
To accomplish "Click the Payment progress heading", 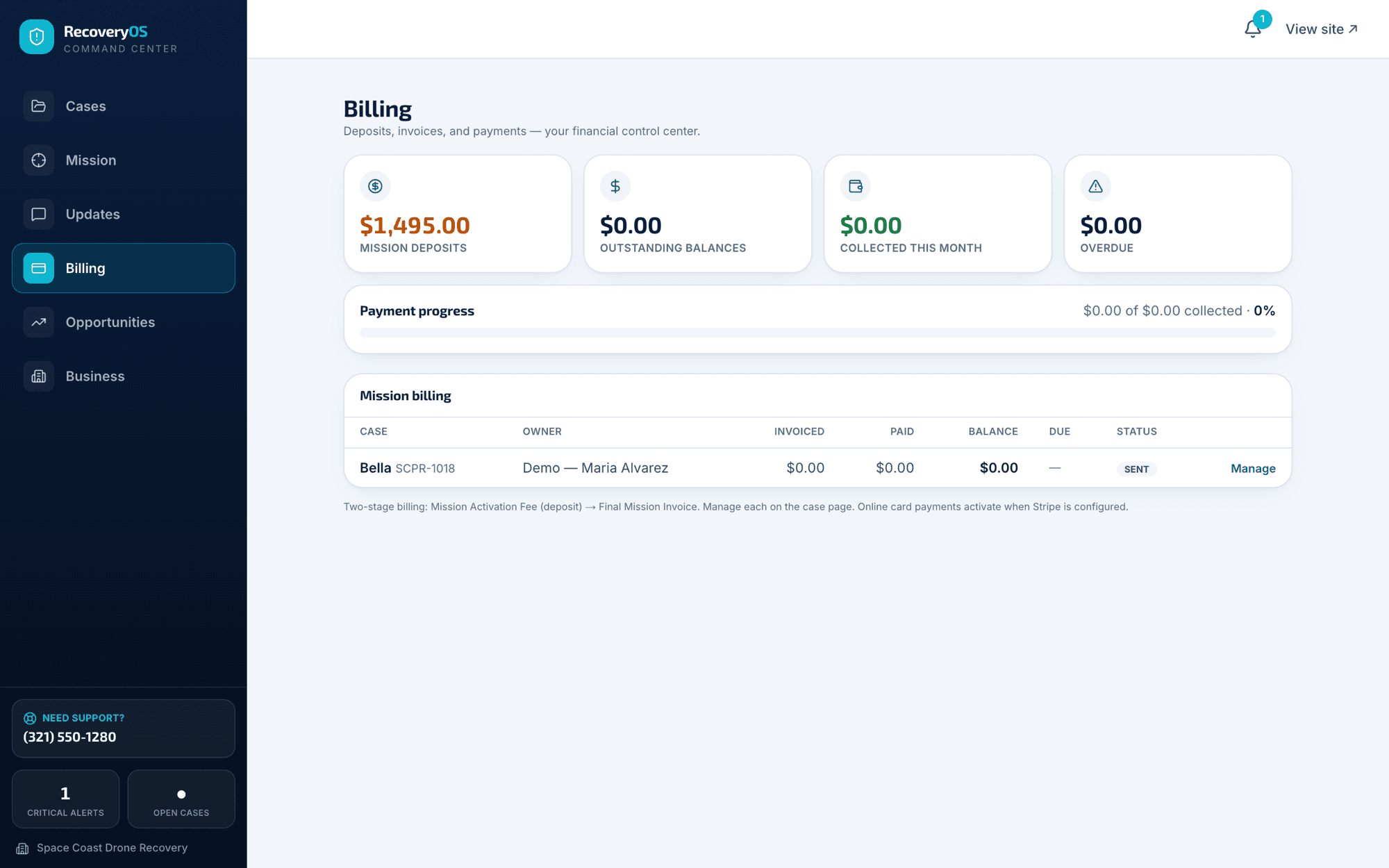I will tap(417, 311).
